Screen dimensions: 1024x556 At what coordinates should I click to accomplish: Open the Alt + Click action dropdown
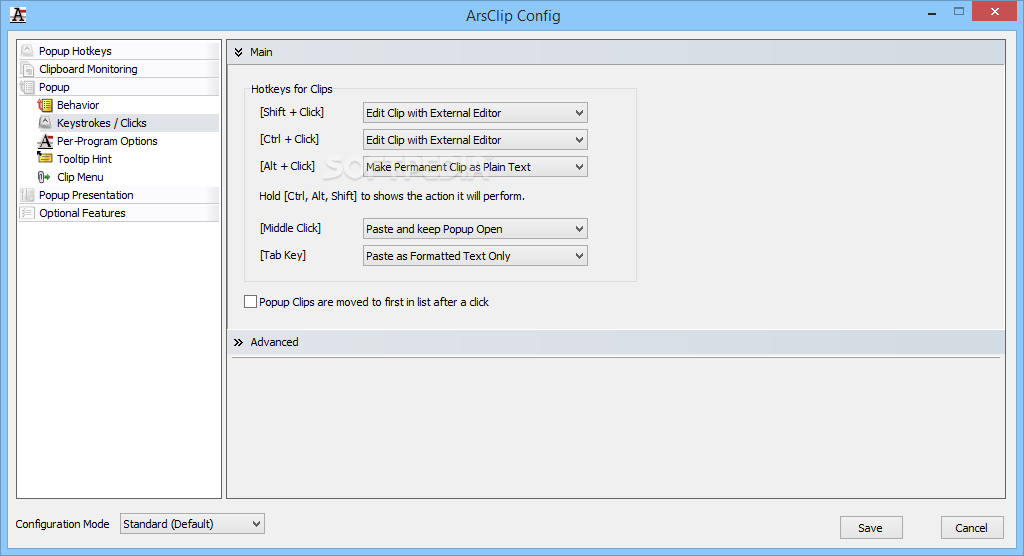(x=475, y=167)
